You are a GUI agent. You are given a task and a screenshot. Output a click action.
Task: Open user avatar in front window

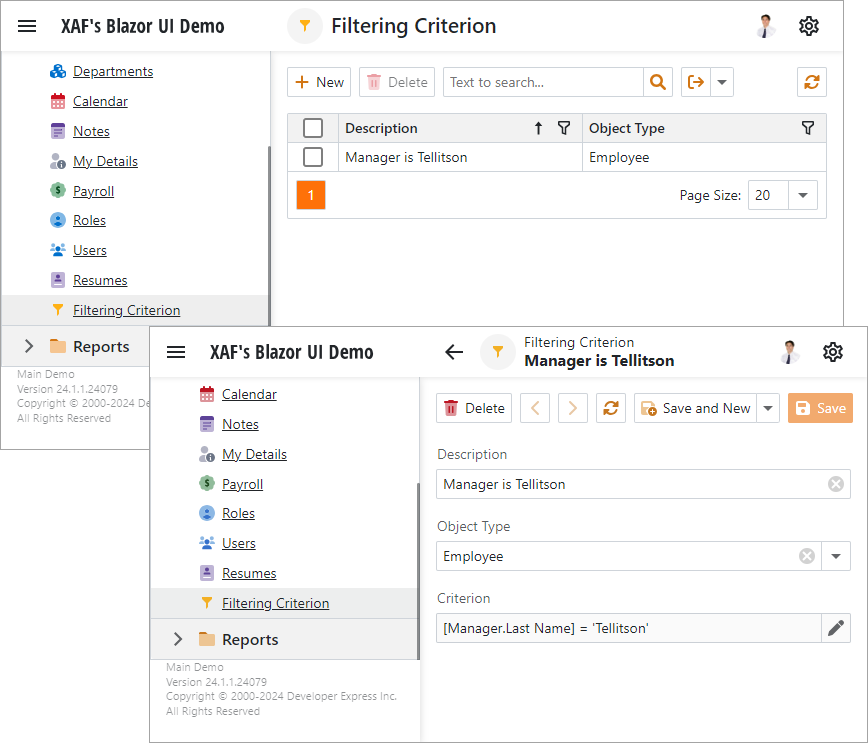tap(789, 352)
